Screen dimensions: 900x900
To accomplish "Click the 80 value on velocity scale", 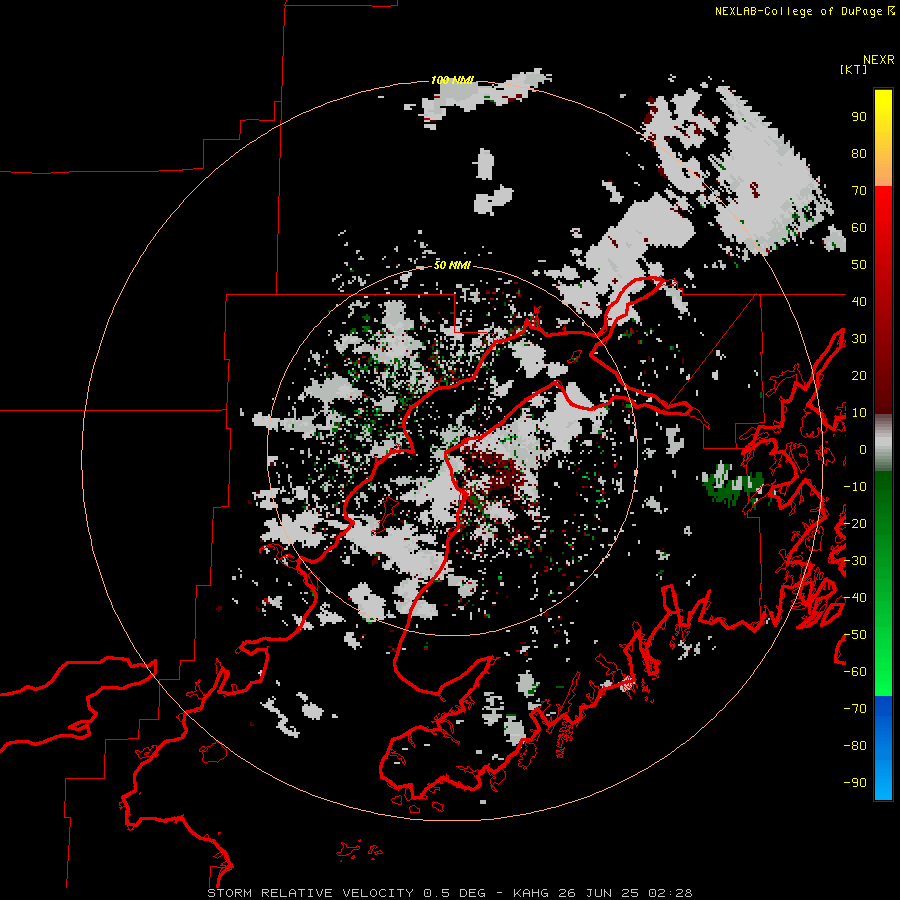I will coord(859,154).
